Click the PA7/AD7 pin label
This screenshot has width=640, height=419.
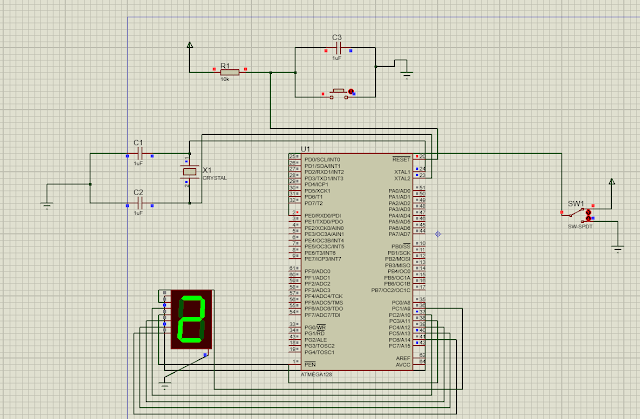[x=399, y=234]
